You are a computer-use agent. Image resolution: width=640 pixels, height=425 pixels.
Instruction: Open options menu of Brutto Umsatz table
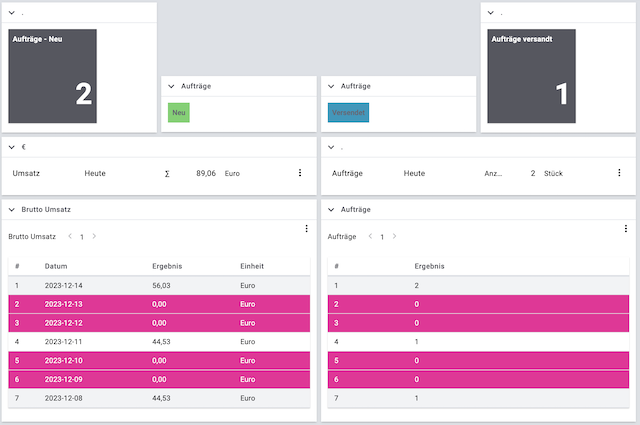click(306, 229)
